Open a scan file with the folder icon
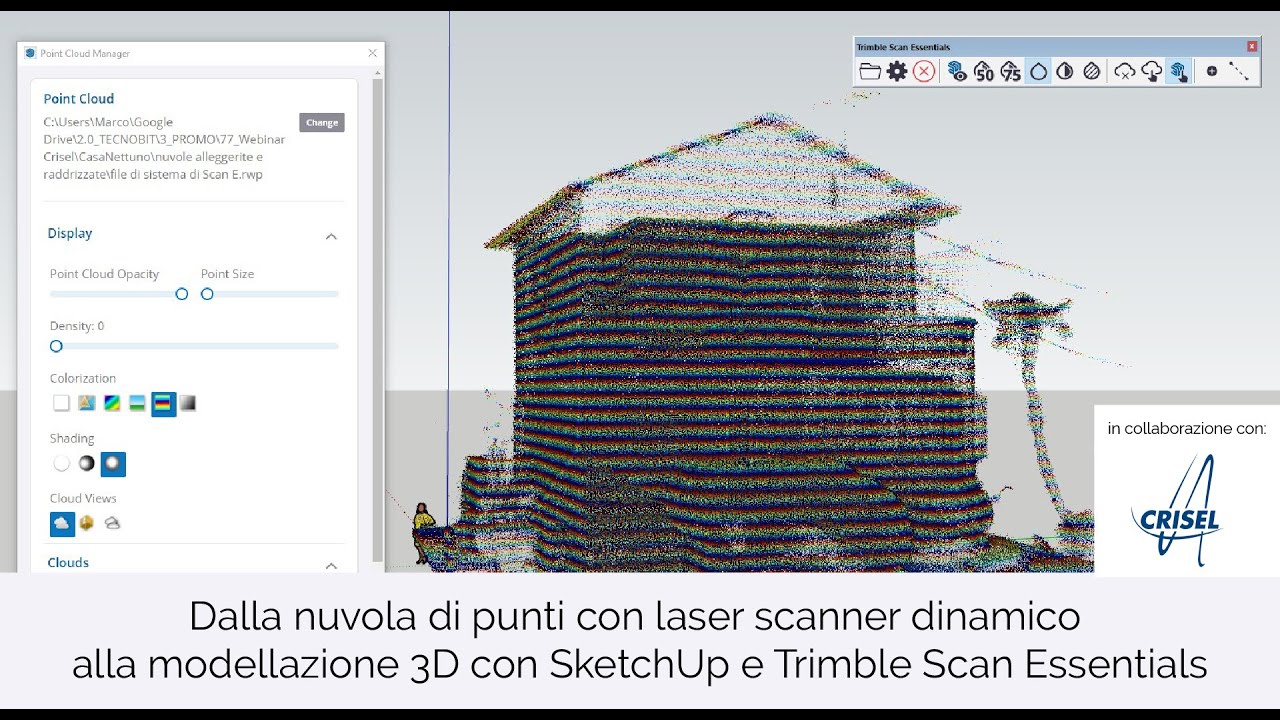This screenshot has height=720, width=1280. click(870, 71)
